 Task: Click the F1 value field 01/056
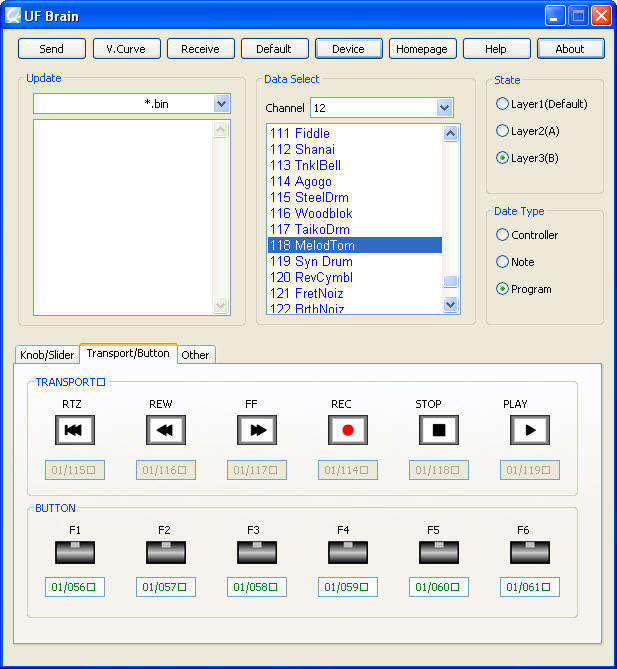click(x=75, y=587)
